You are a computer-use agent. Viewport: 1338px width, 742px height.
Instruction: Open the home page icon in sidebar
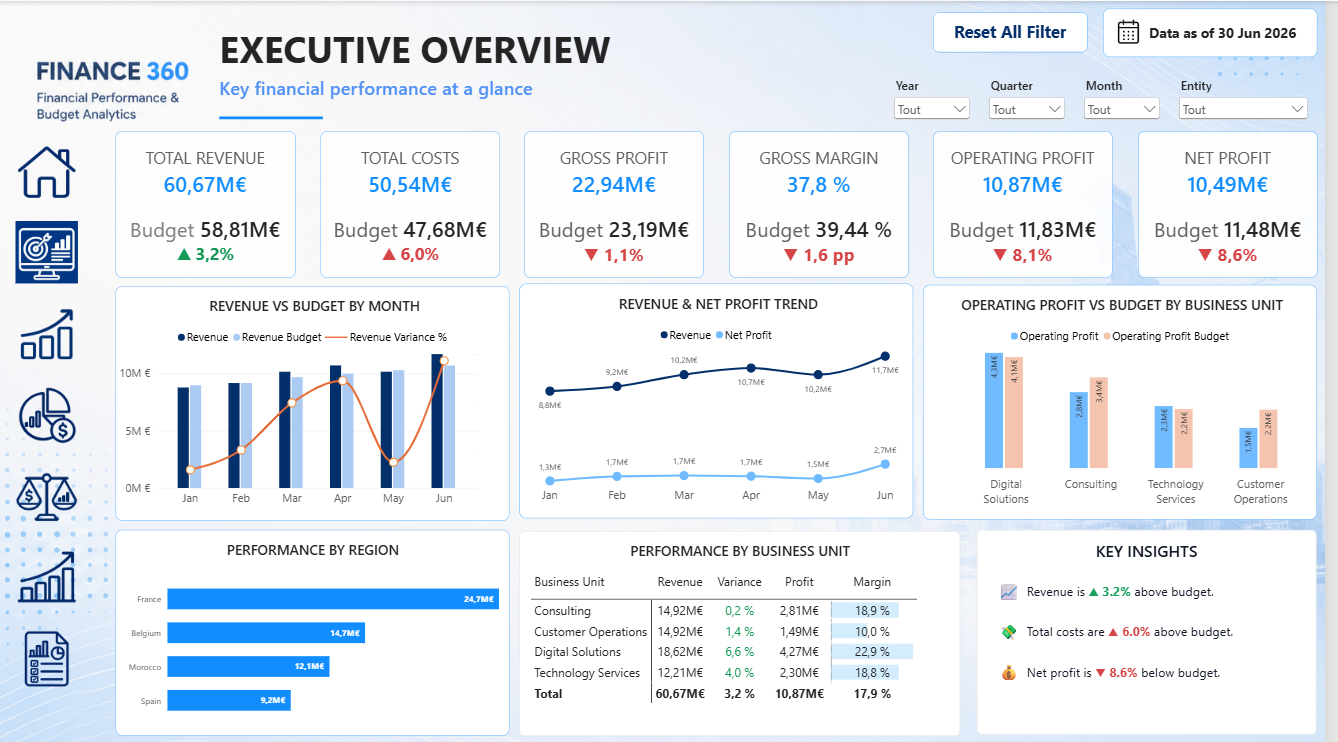pos(47,172)
